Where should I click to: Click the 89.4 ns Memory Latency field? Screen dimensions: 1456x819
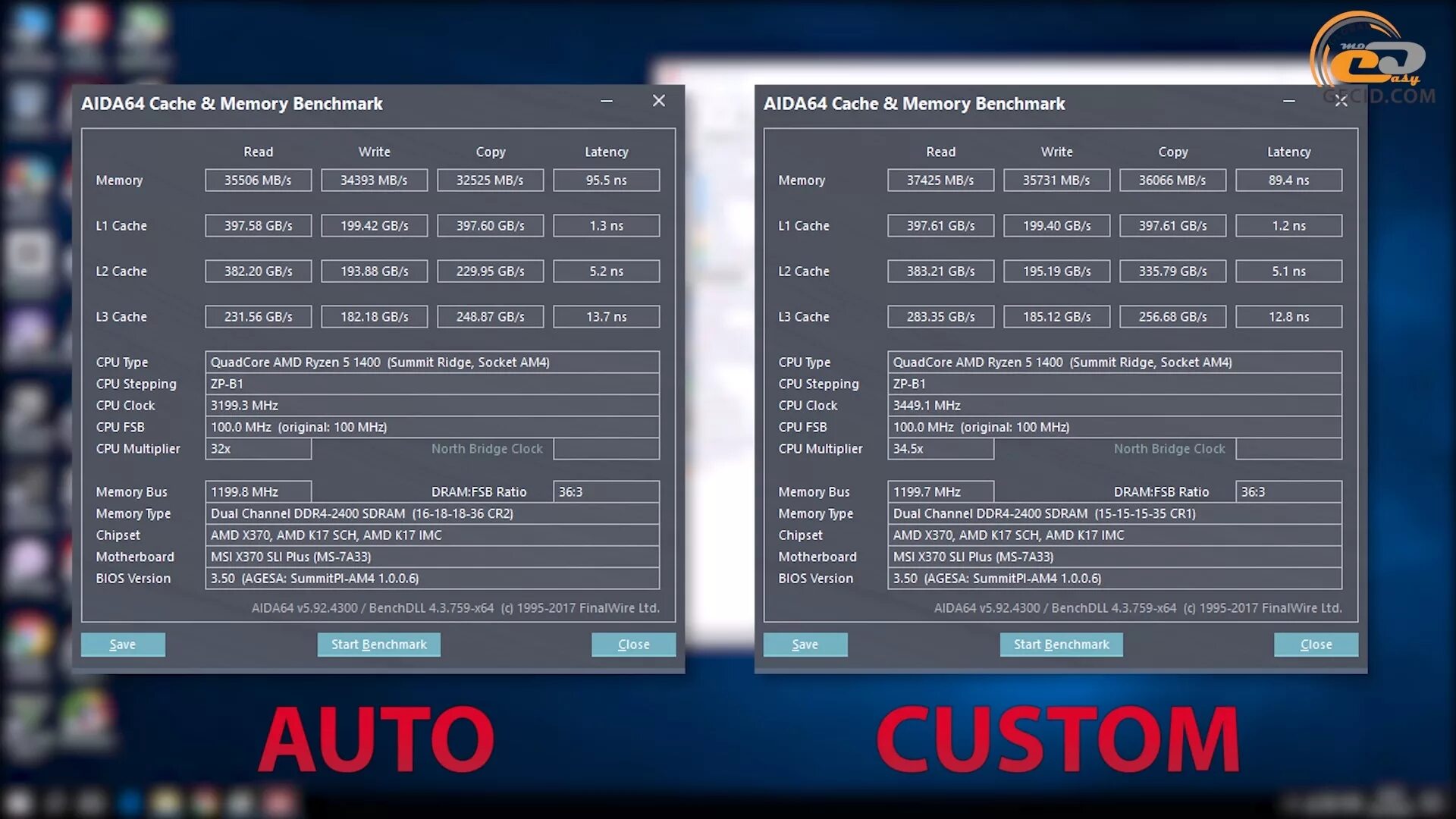click(1288, 180)
